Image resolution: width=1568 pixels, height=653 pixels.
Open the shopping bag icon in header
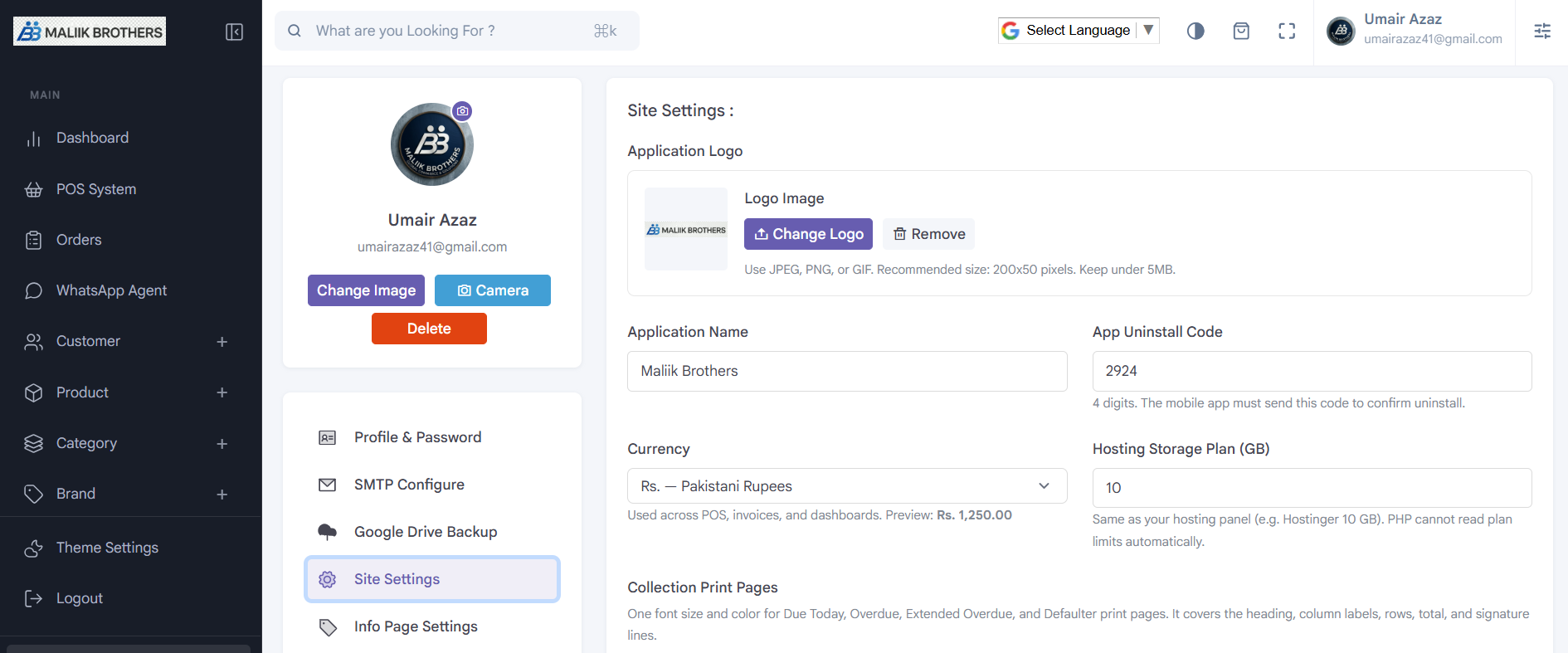point(1241,31)
